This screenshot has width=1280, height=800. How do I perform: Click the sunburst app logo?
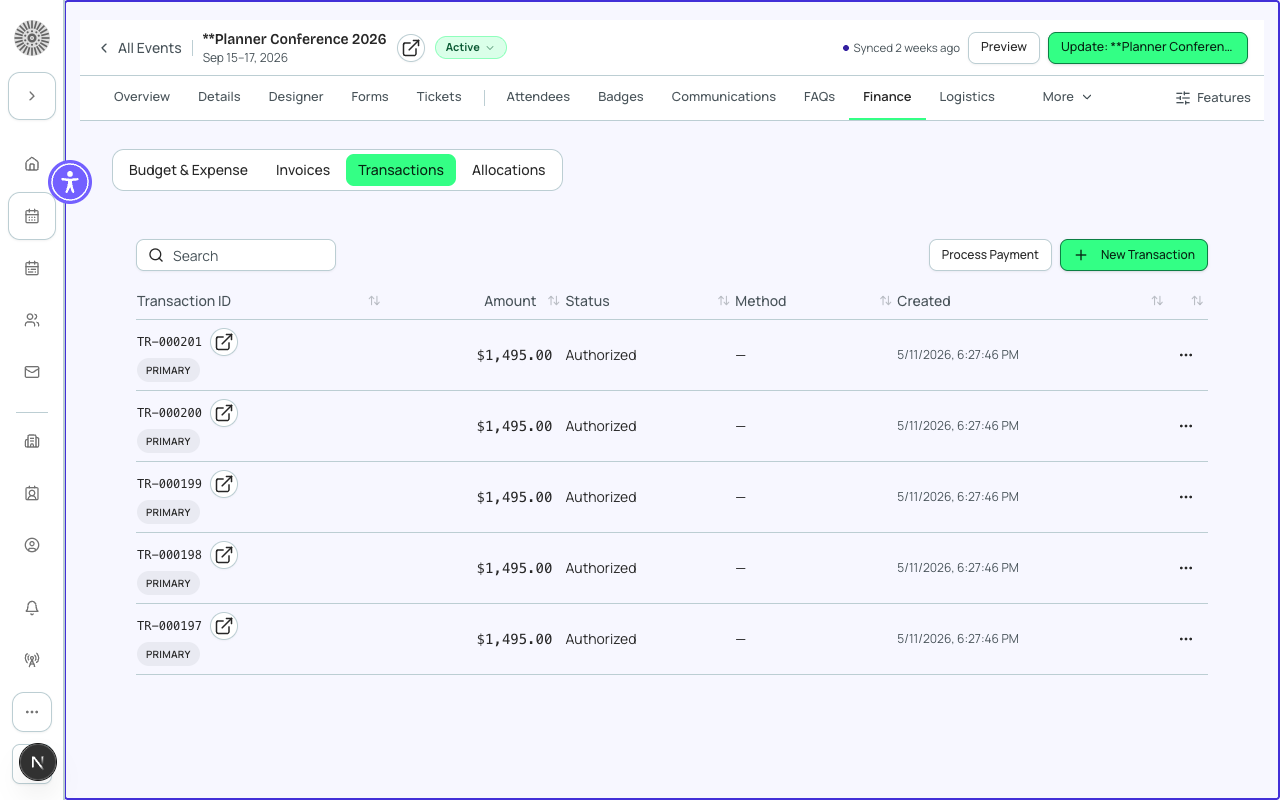tap(32, 38)
